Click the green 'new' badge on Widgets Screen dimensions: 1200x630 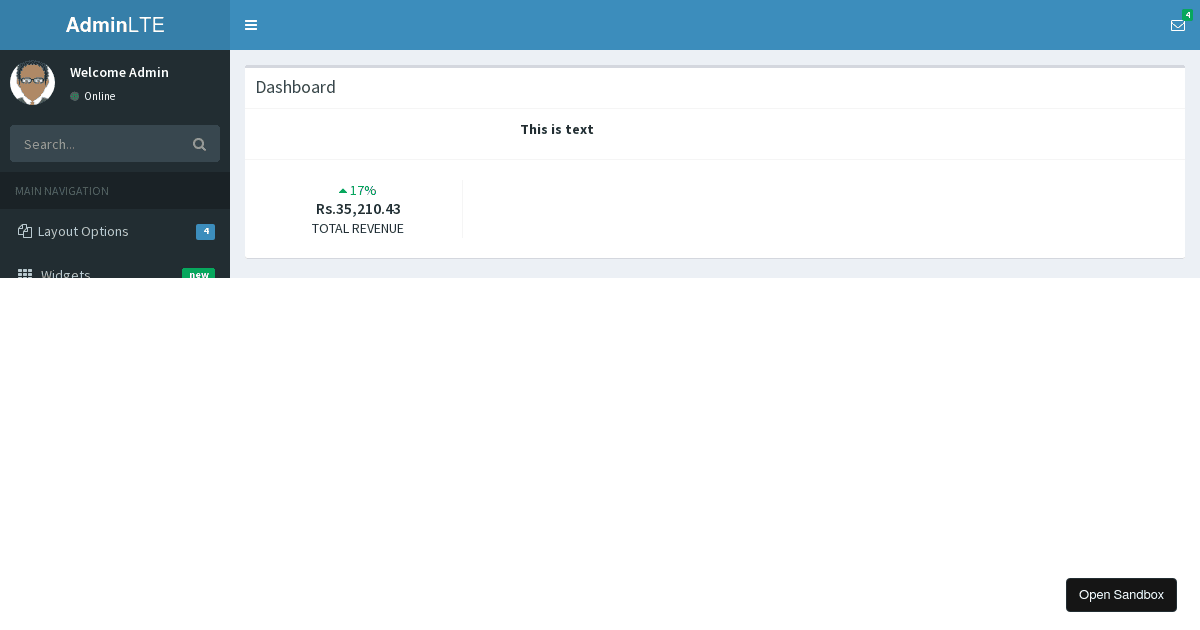click(x=199, y=275)
